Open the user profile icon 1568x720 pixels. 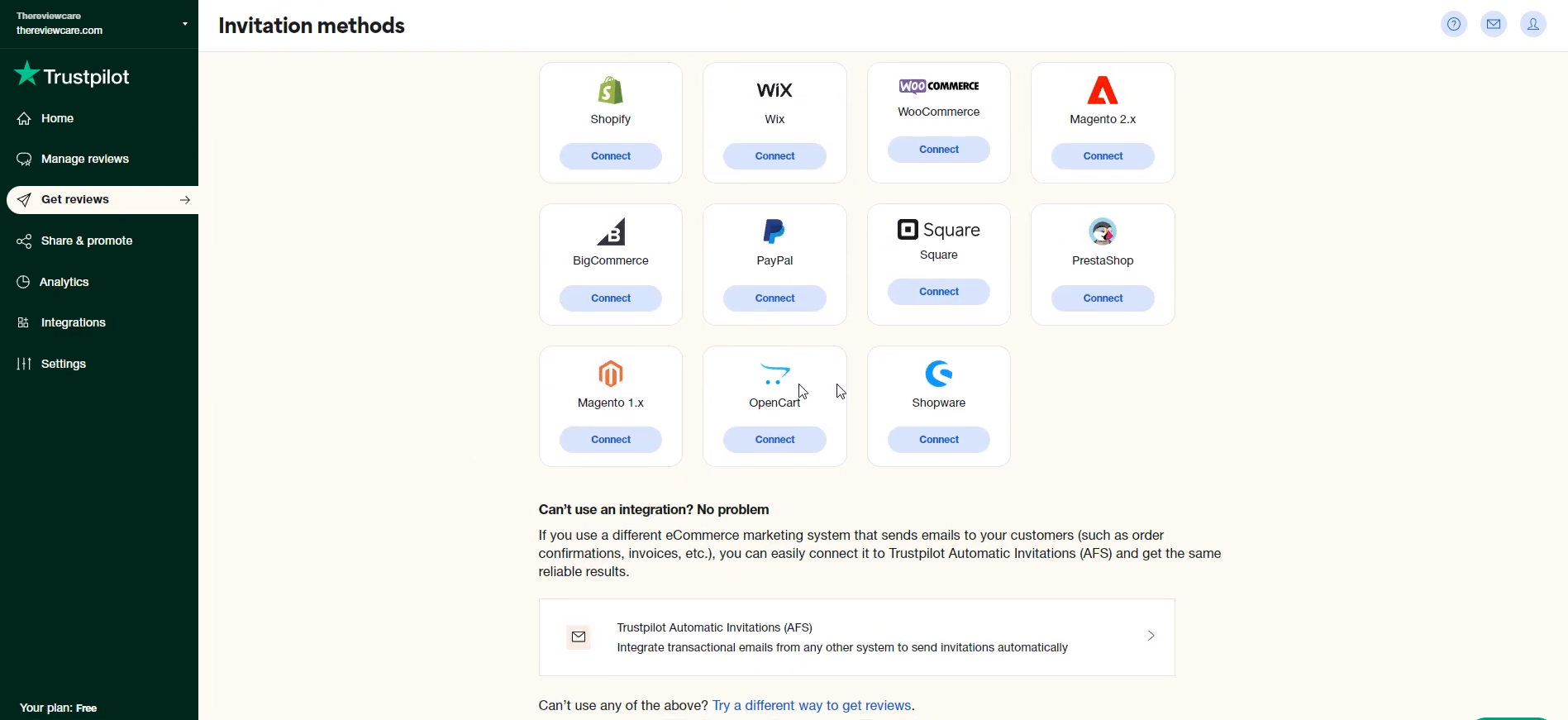coord(1533,25)
